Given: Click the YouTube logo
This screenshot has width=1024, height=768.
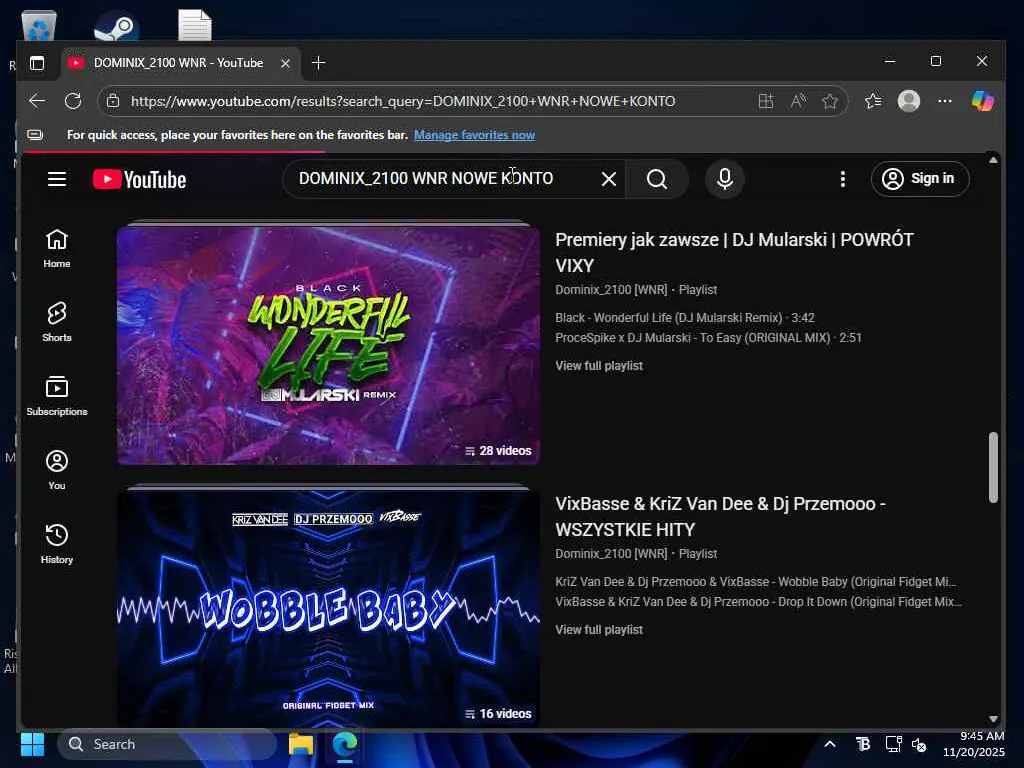Looking at the screenshot, I should 139,179.
